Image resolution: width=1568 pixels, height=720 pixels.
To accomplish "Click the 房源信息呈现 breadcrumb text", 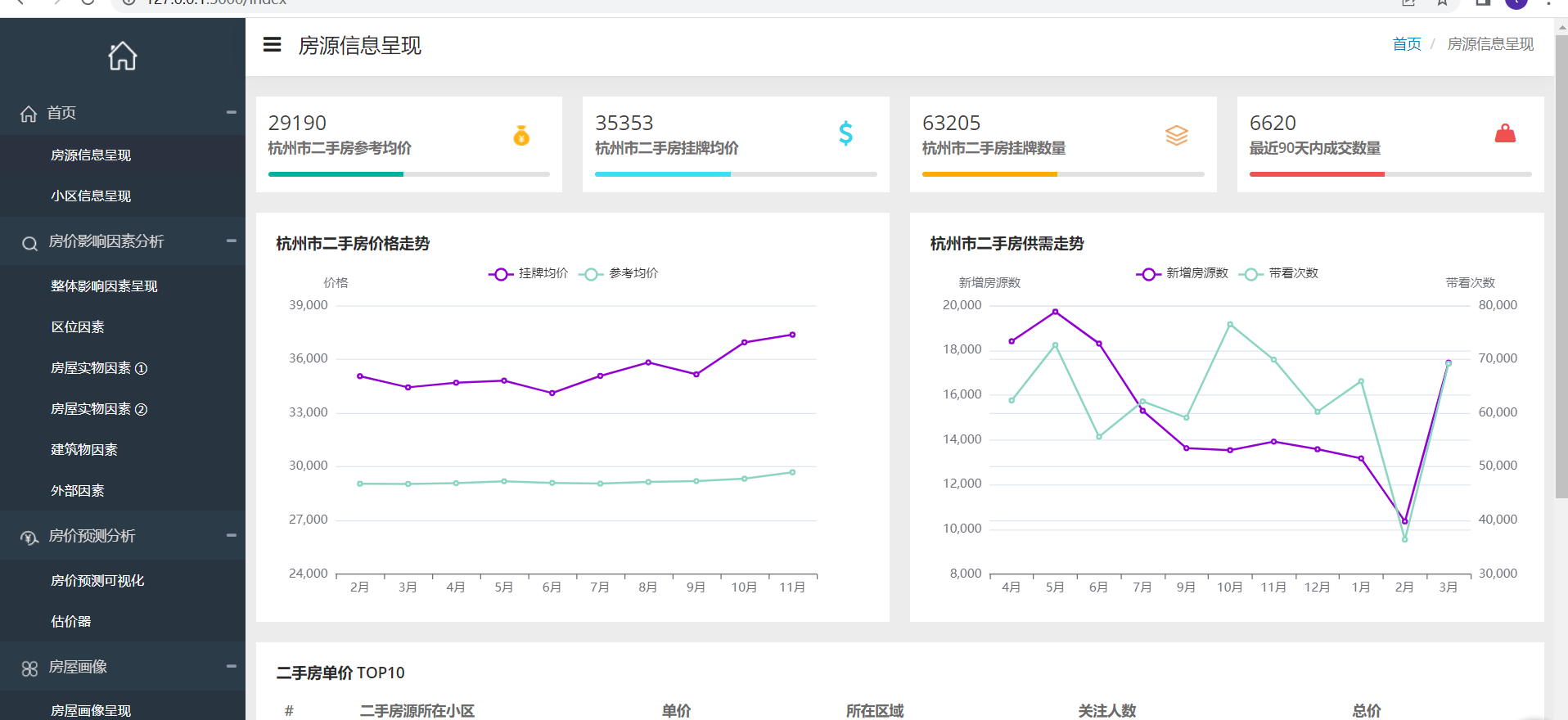I will coord(1490,44).
